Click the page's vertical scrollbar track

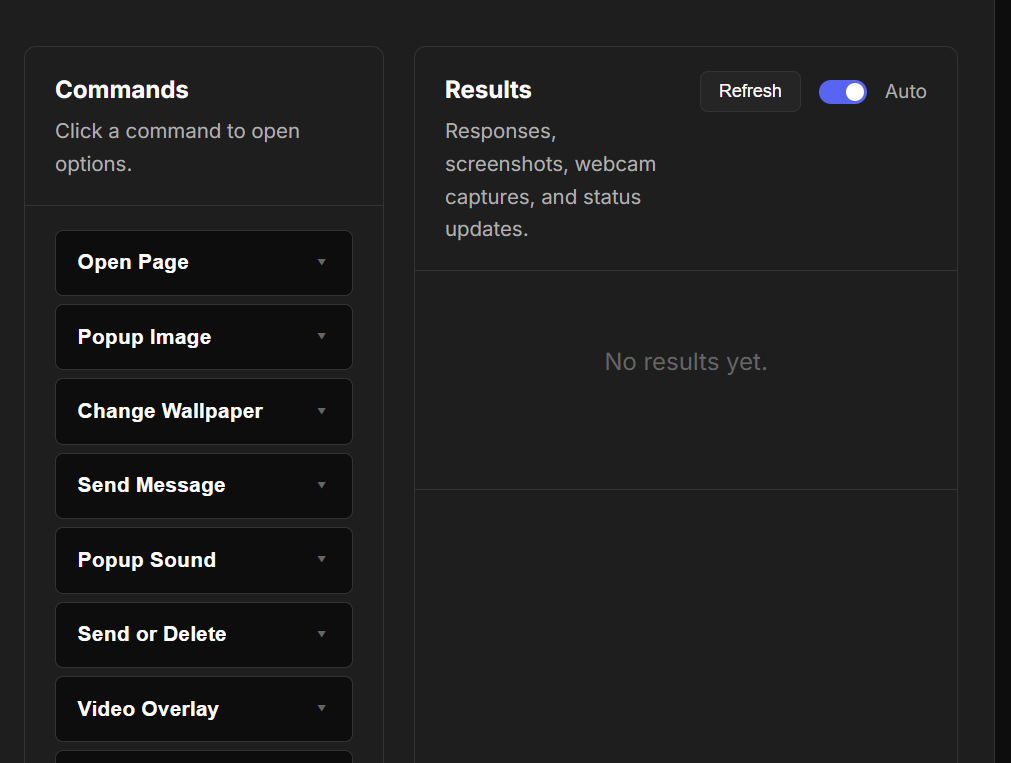point(1003,381)
